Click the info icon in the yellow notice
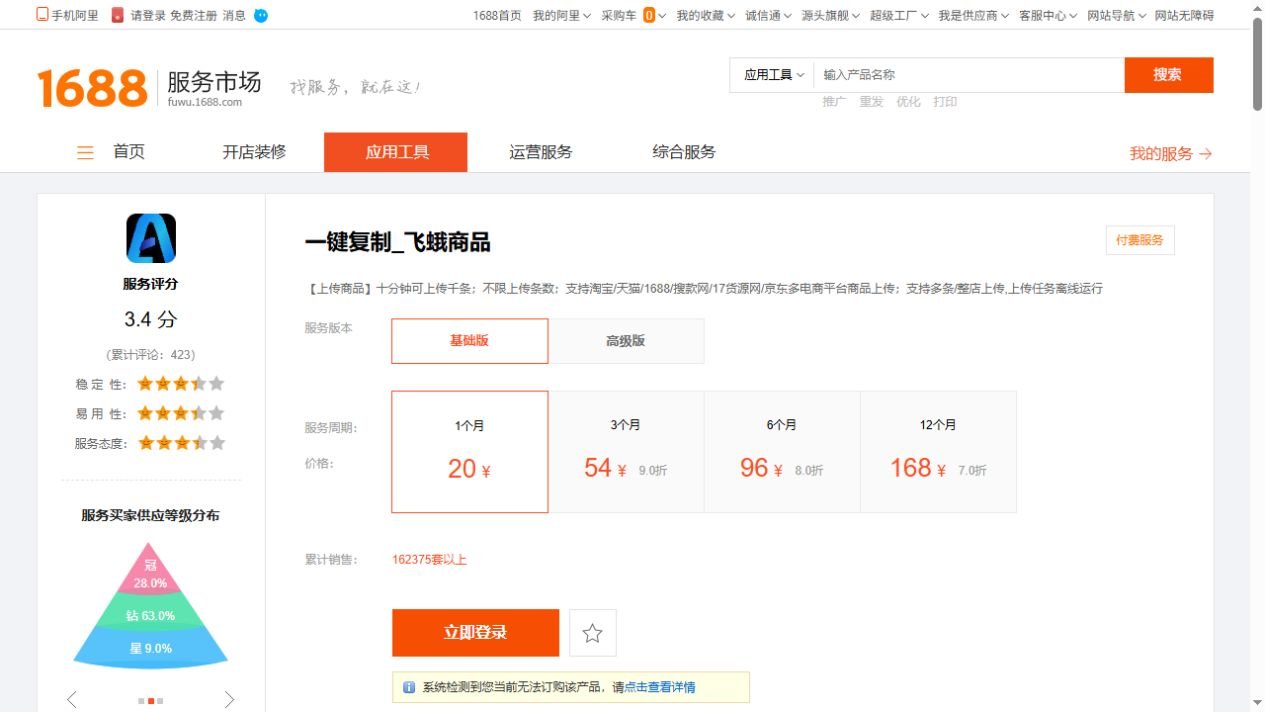The image size is (1265, 712). 409,687
